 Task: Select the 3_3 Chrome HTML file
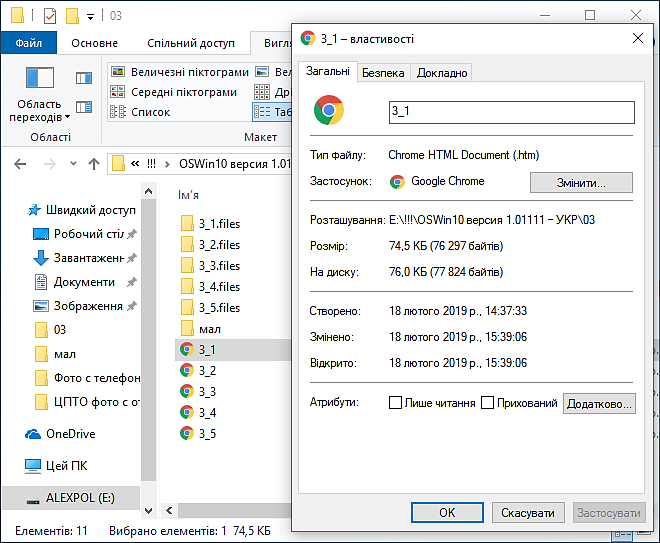tap(198, 391)
